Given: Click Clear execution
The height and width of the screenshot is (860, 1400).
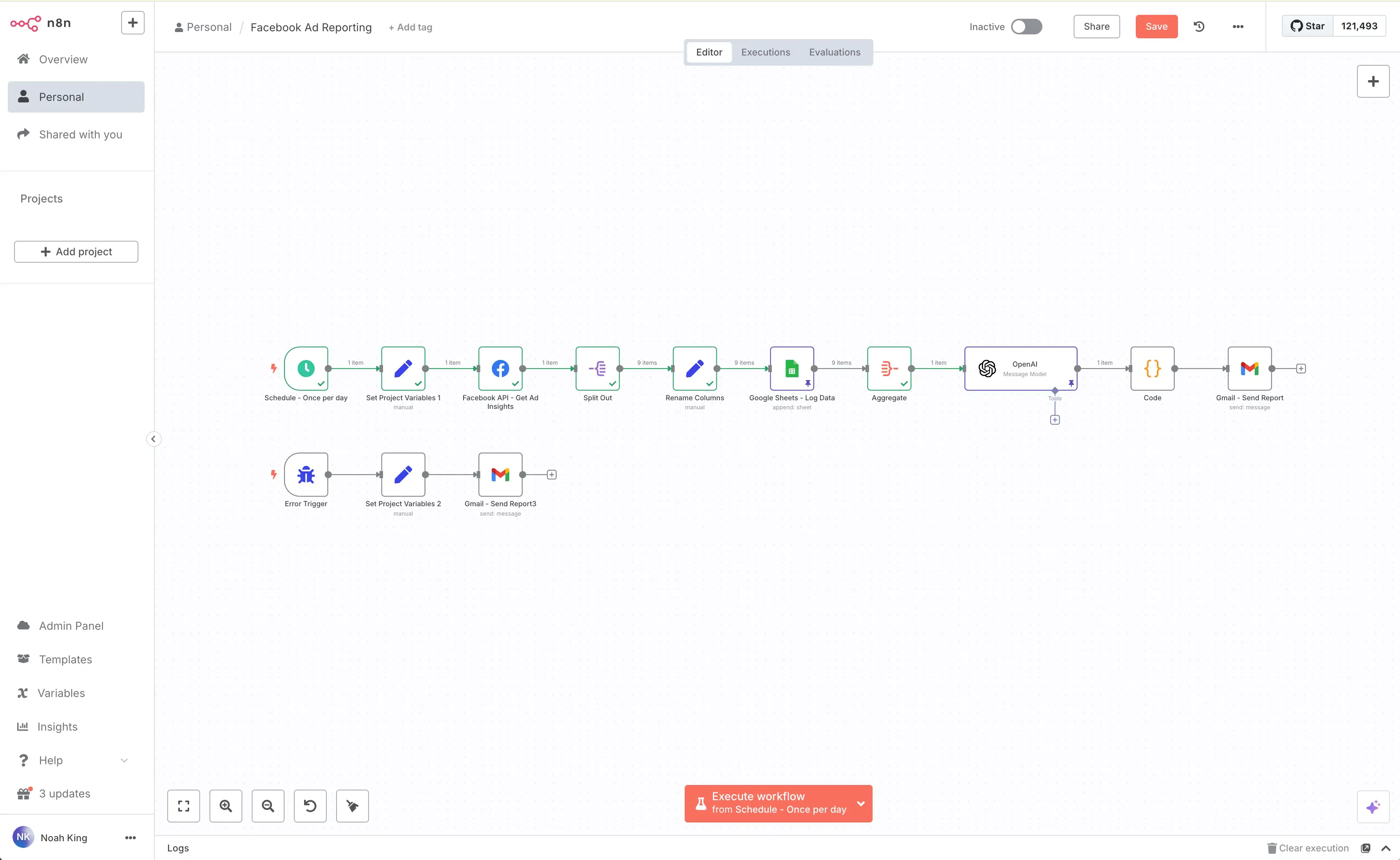Looking at the screenshot, I should tap(1308, 848).
